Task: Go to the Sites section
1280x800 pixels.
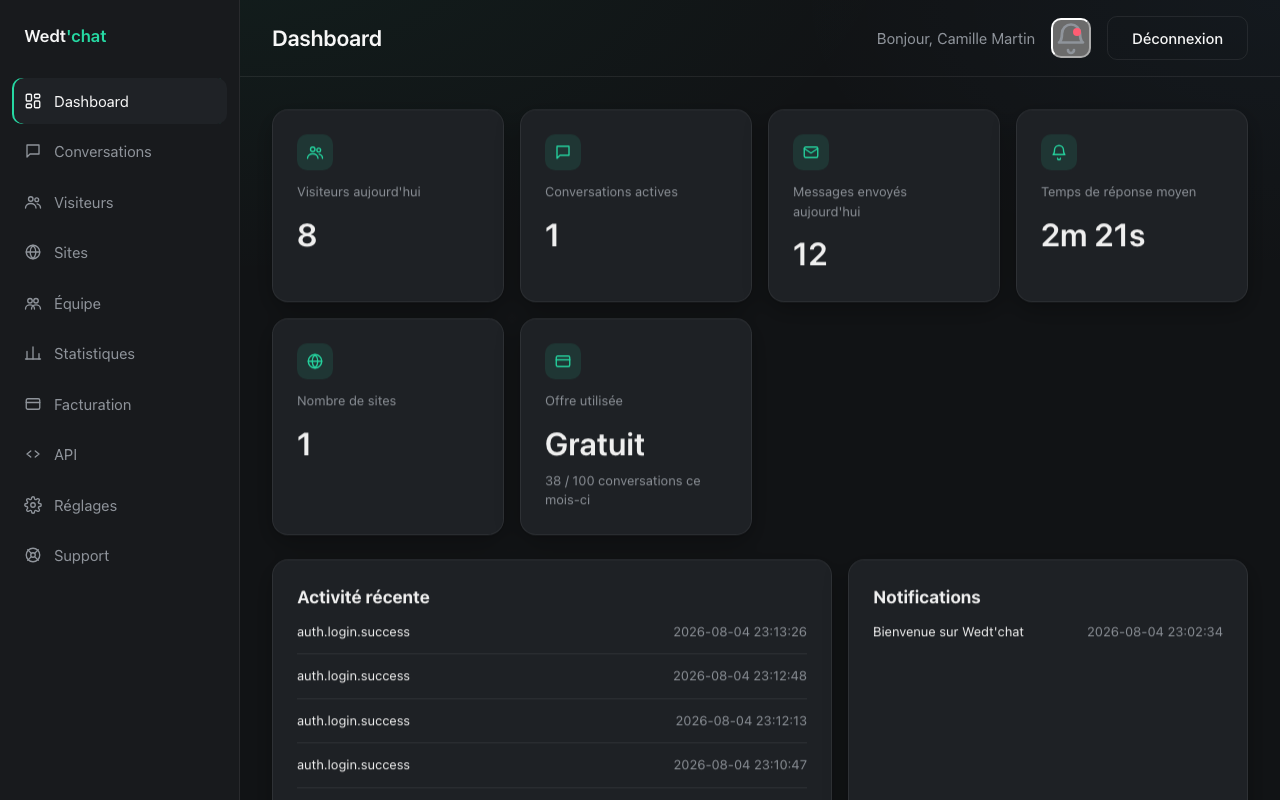Action: [120, 252]
